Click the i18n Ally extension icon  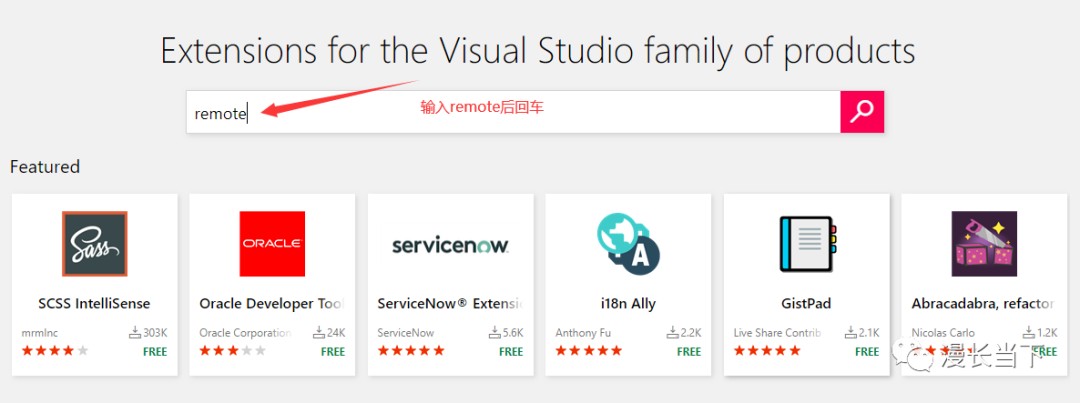pyautogui.click(x=628, y=244)
